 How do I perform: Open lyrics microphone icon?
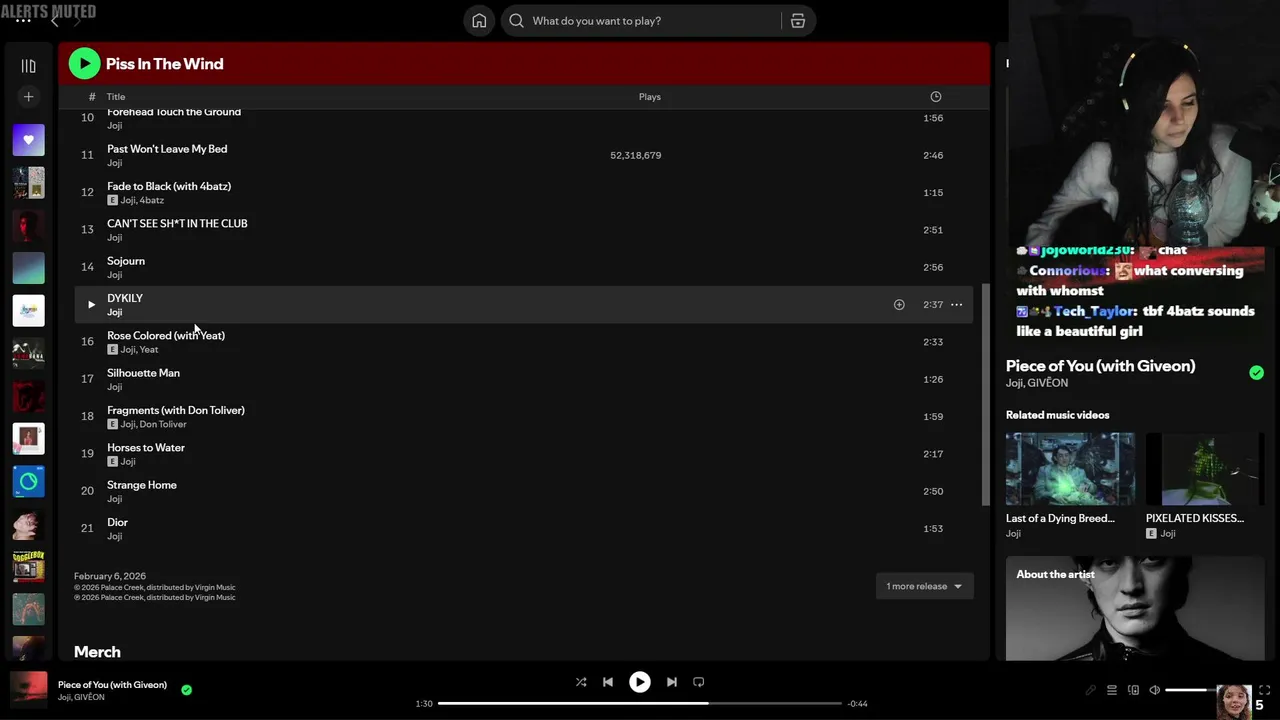tap(1090, 690)
